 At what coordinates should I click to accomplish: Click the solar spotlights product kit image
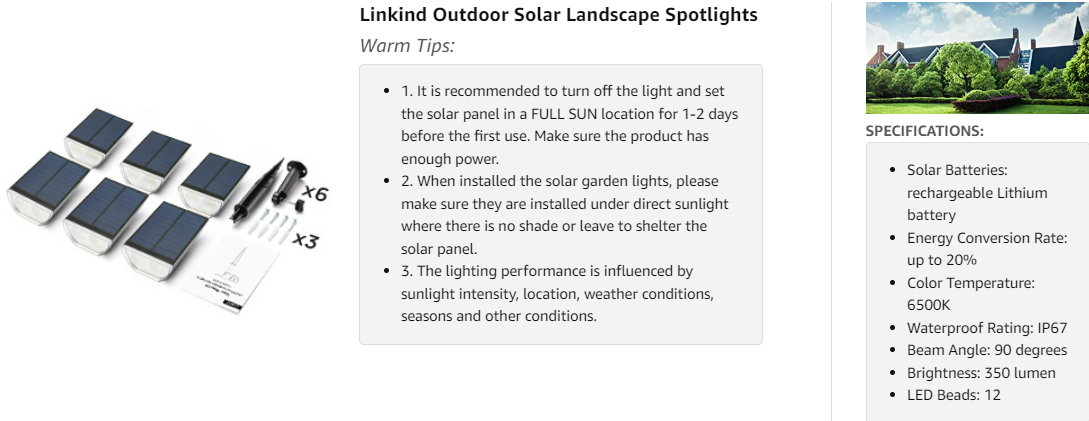pos(167,210)
